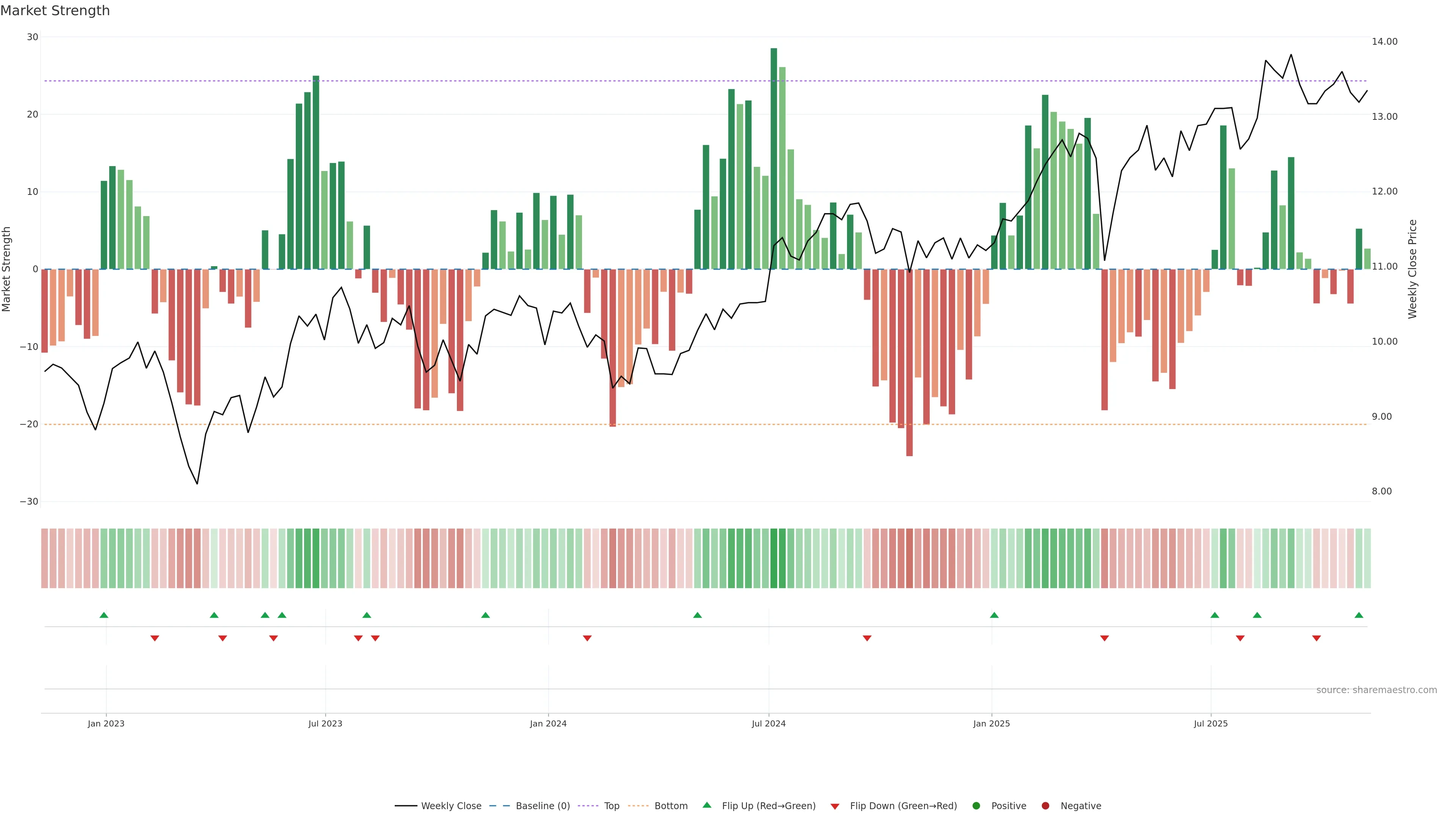Click the tallest green bar near Jul 2024
The image size is (1456, 819).
pos(774,158)
